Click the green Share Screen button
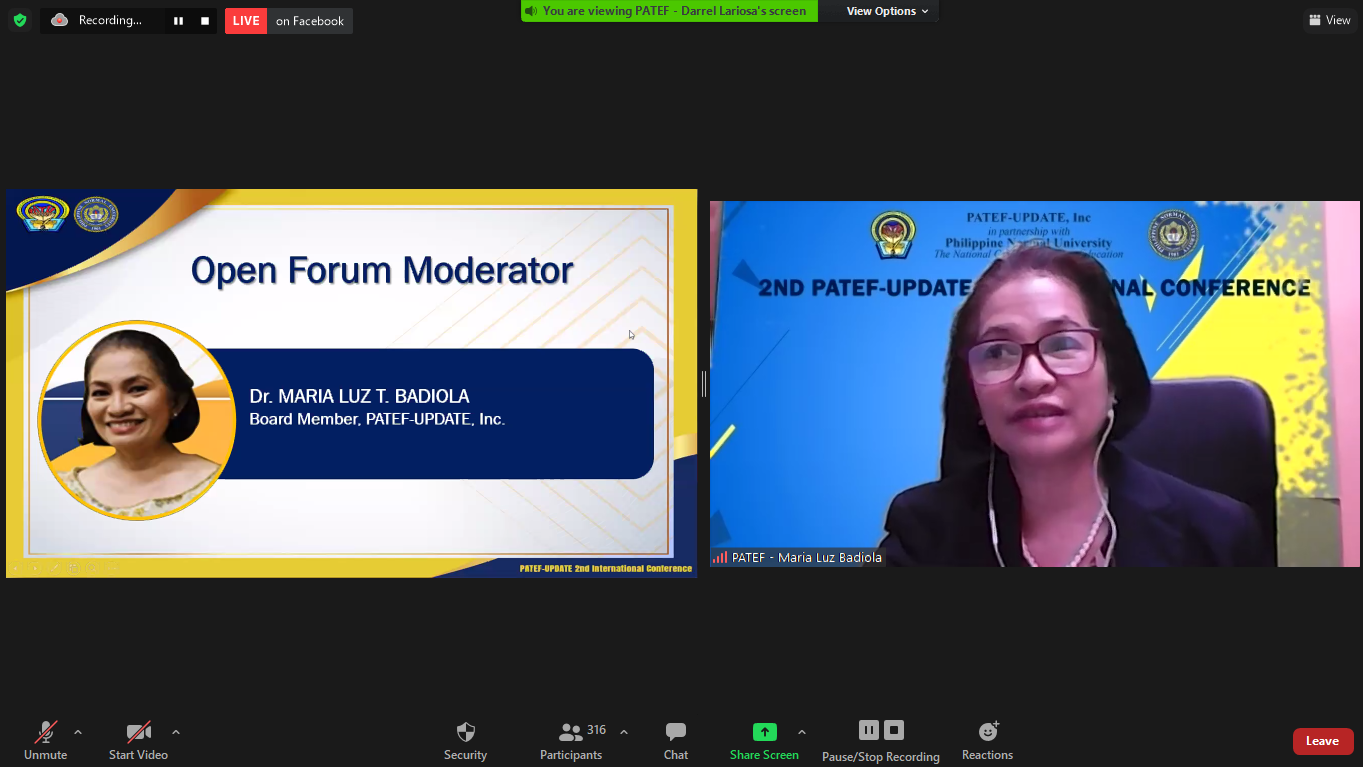1363x767 pixels. (x=764, y=740)
